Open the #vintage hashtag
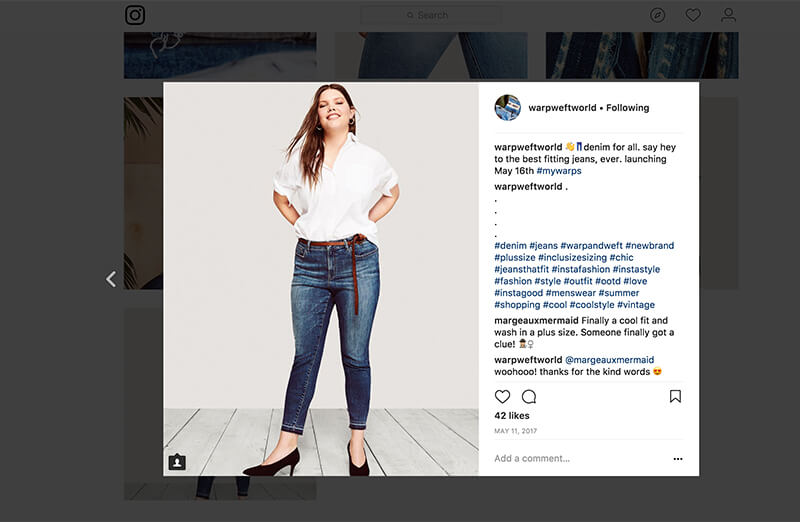 click(x=636, y=305)
